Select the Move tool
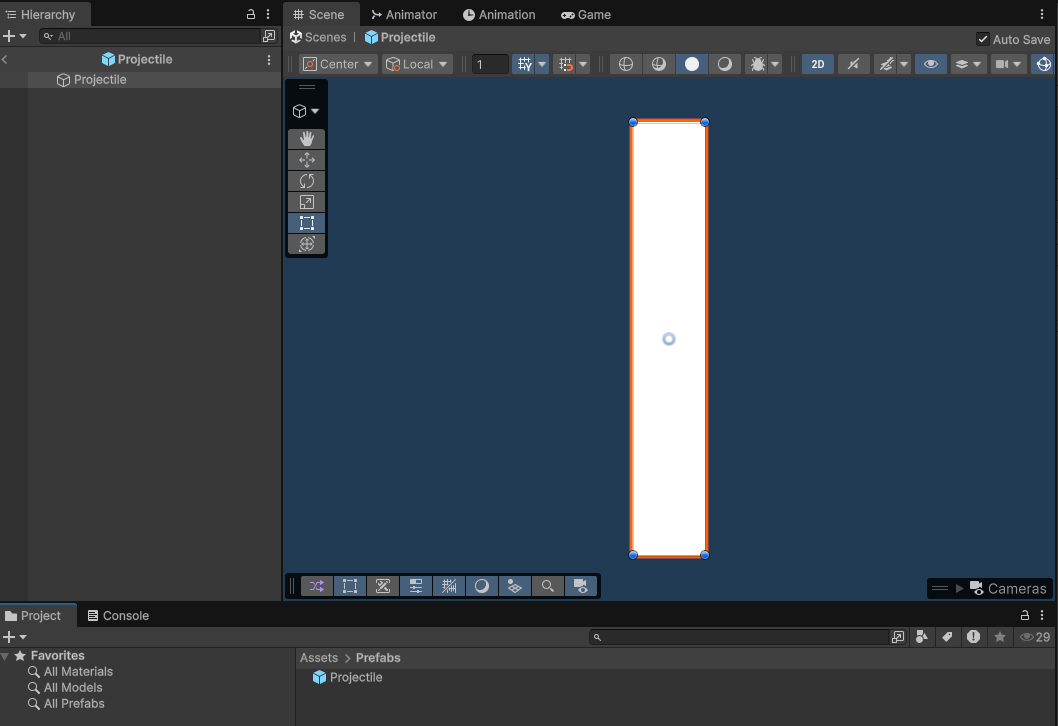This screenshot has height=726, width=1058. pyautogui.click(x=306, y=160)
